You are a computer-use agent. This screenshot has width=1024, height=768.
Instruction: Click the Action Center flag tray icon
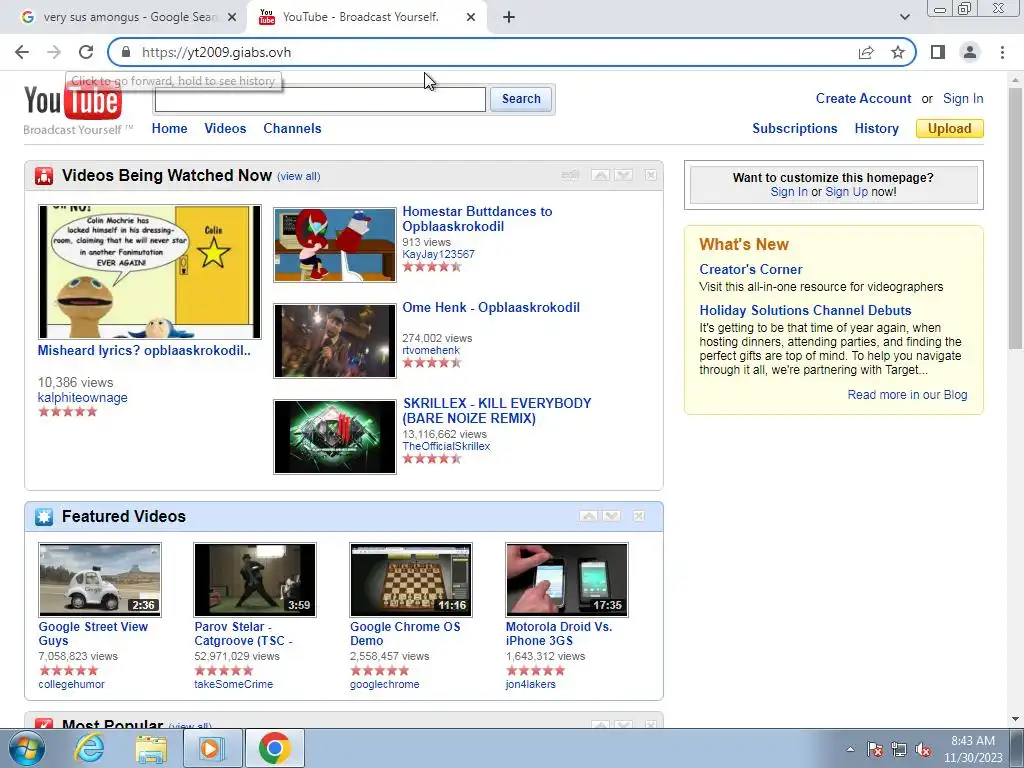[875, 750]
